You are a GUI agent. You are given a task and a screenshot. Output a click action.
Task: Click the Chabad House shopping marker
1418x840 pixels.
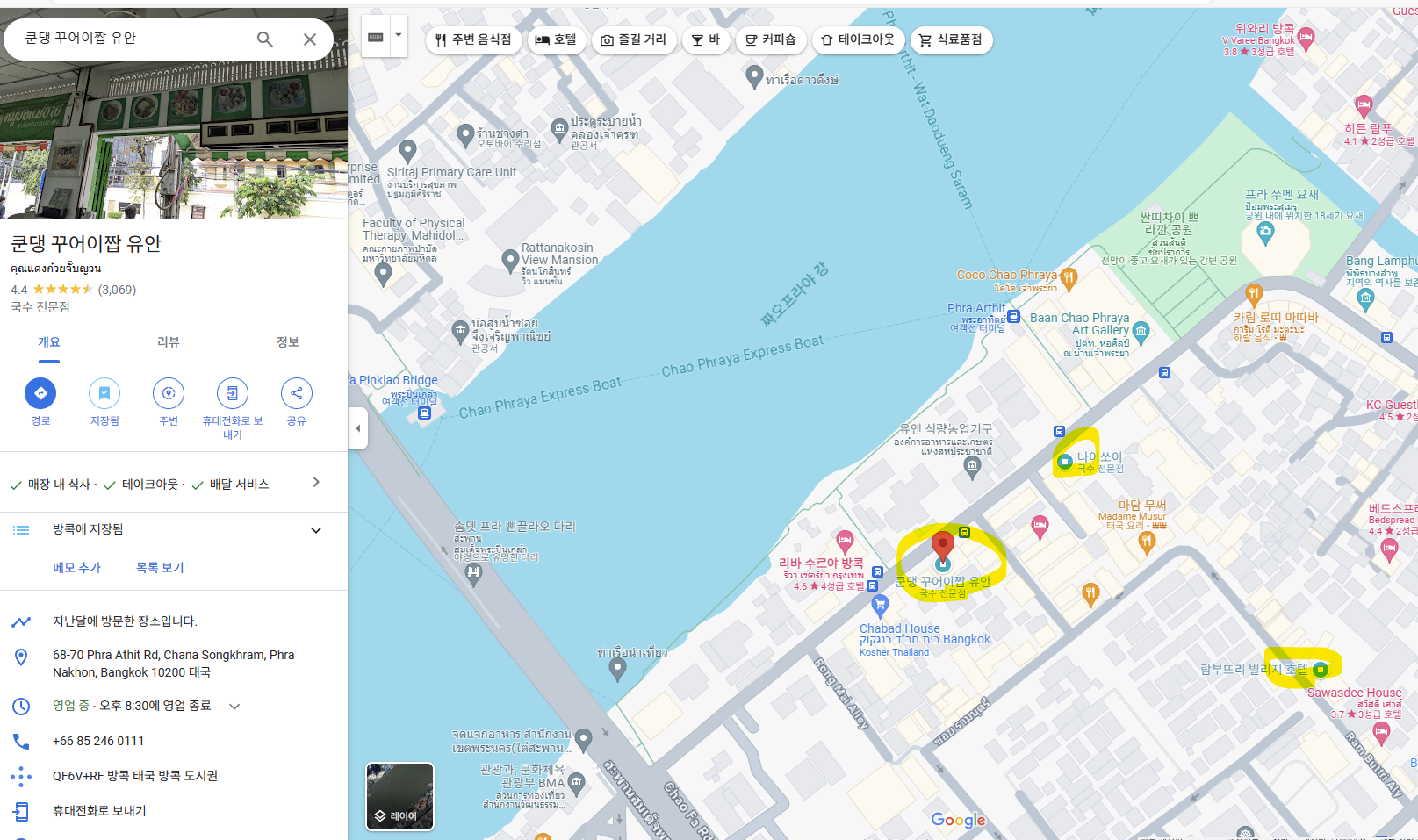[x=880, y=605]
